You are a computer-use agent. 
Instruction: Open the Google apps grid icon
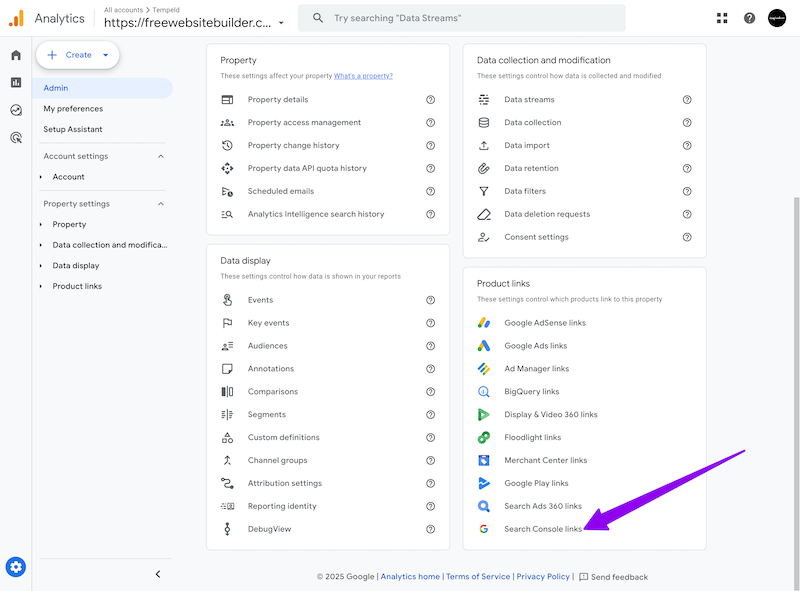tap(722, 18)
